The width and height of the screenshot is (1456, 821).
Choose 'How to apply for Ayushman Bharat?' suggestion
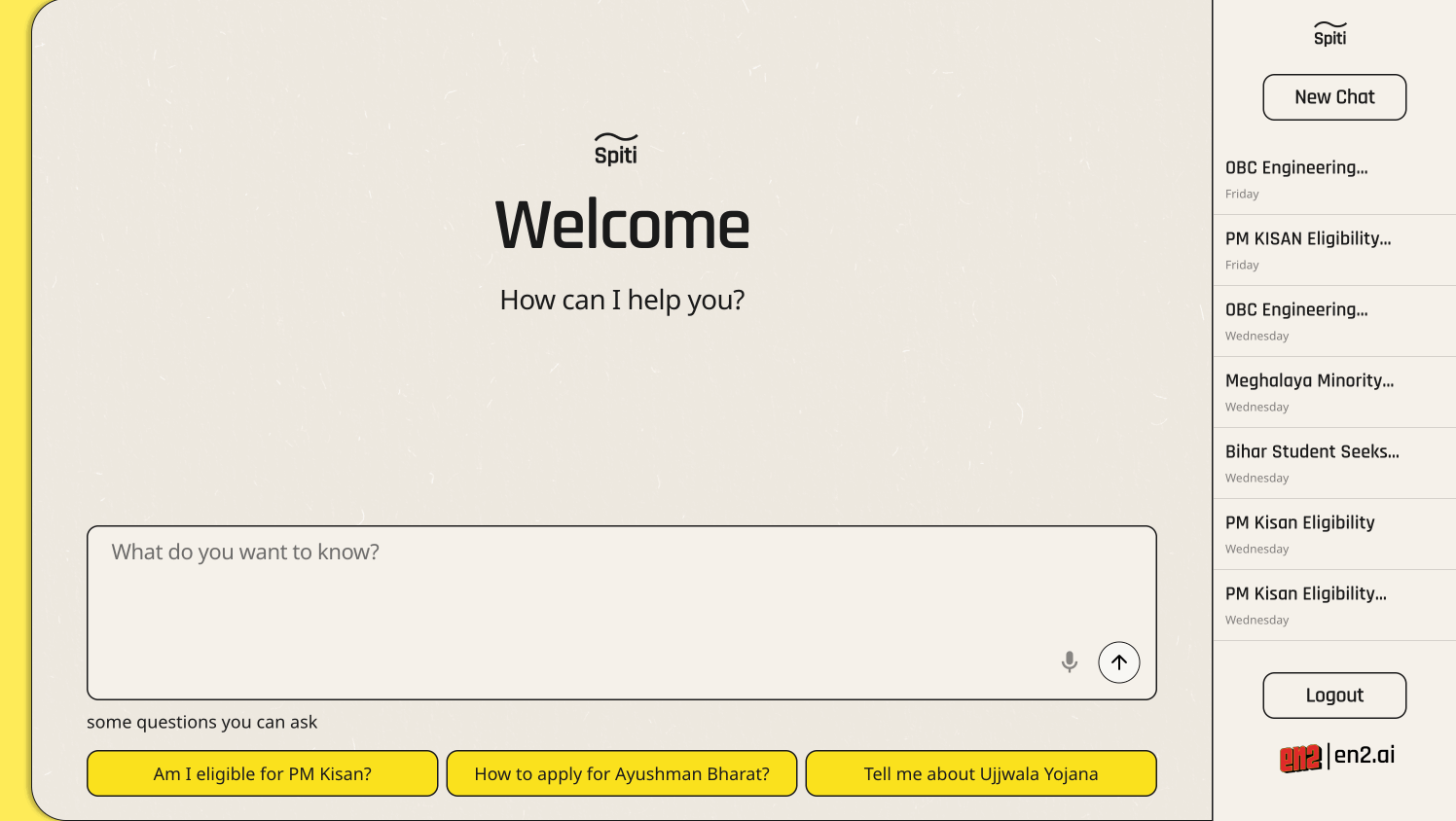click(622, 774)
